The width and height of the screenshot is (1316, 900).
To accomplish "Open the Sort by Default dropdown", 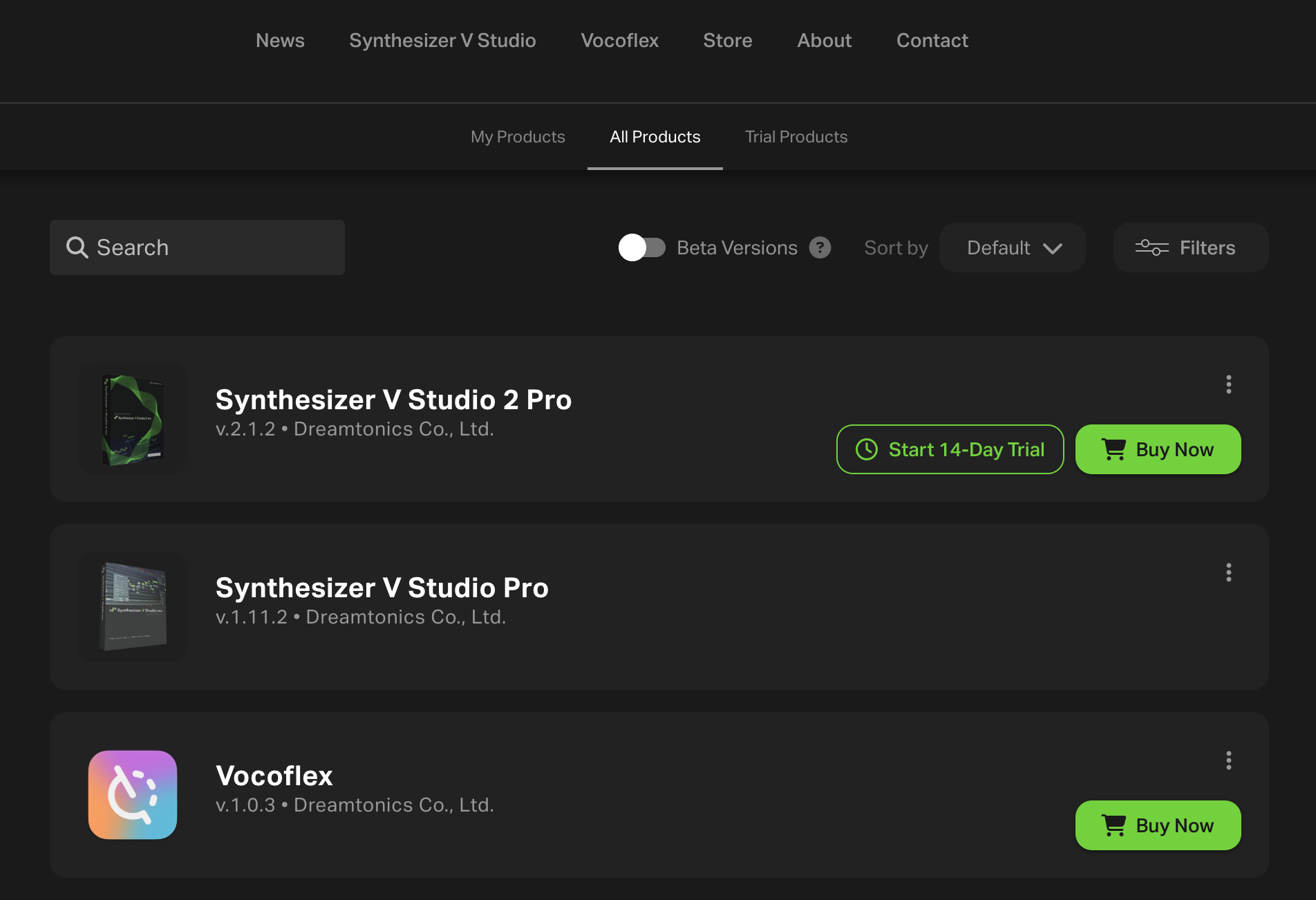I will [1012, 247].
